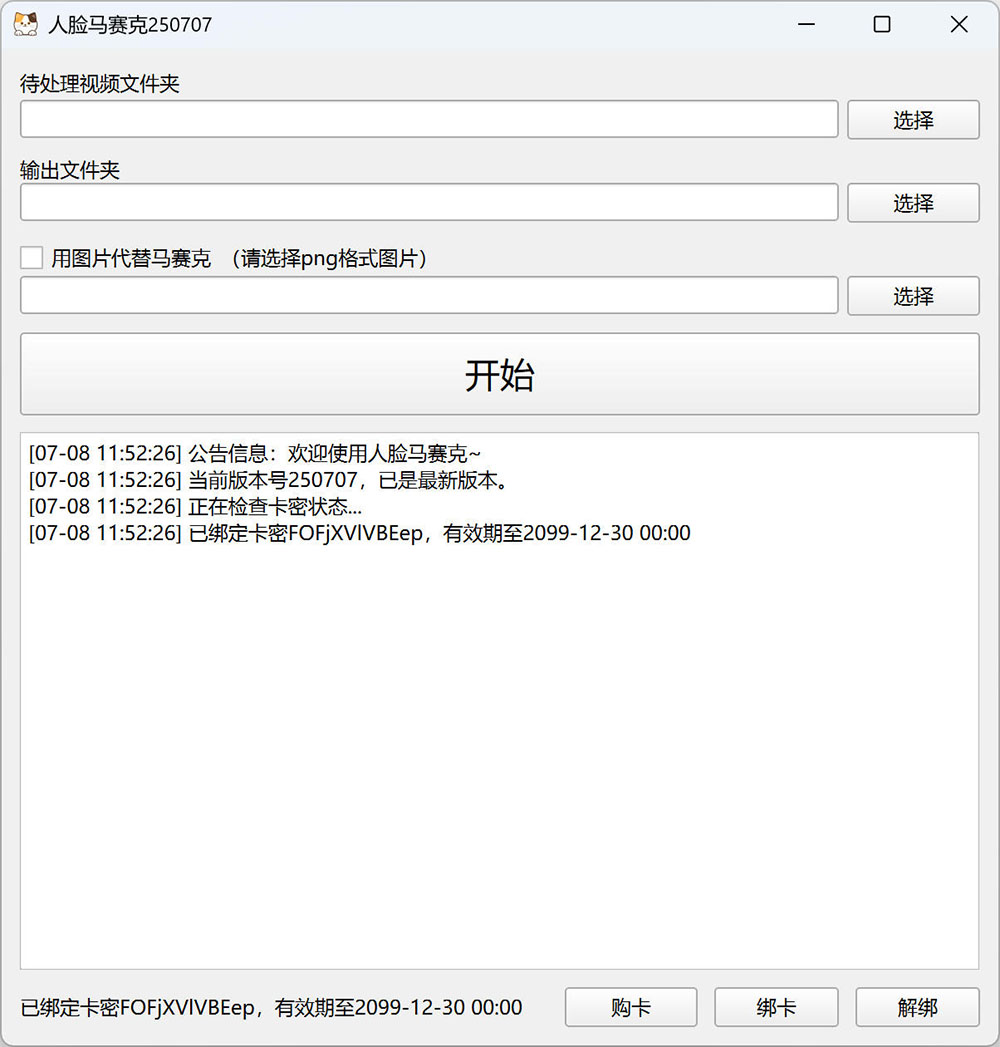The image size is (1000, 1047).
Task: Focus the 待处理视频文件夹 path field
Action: pos(429,119)
